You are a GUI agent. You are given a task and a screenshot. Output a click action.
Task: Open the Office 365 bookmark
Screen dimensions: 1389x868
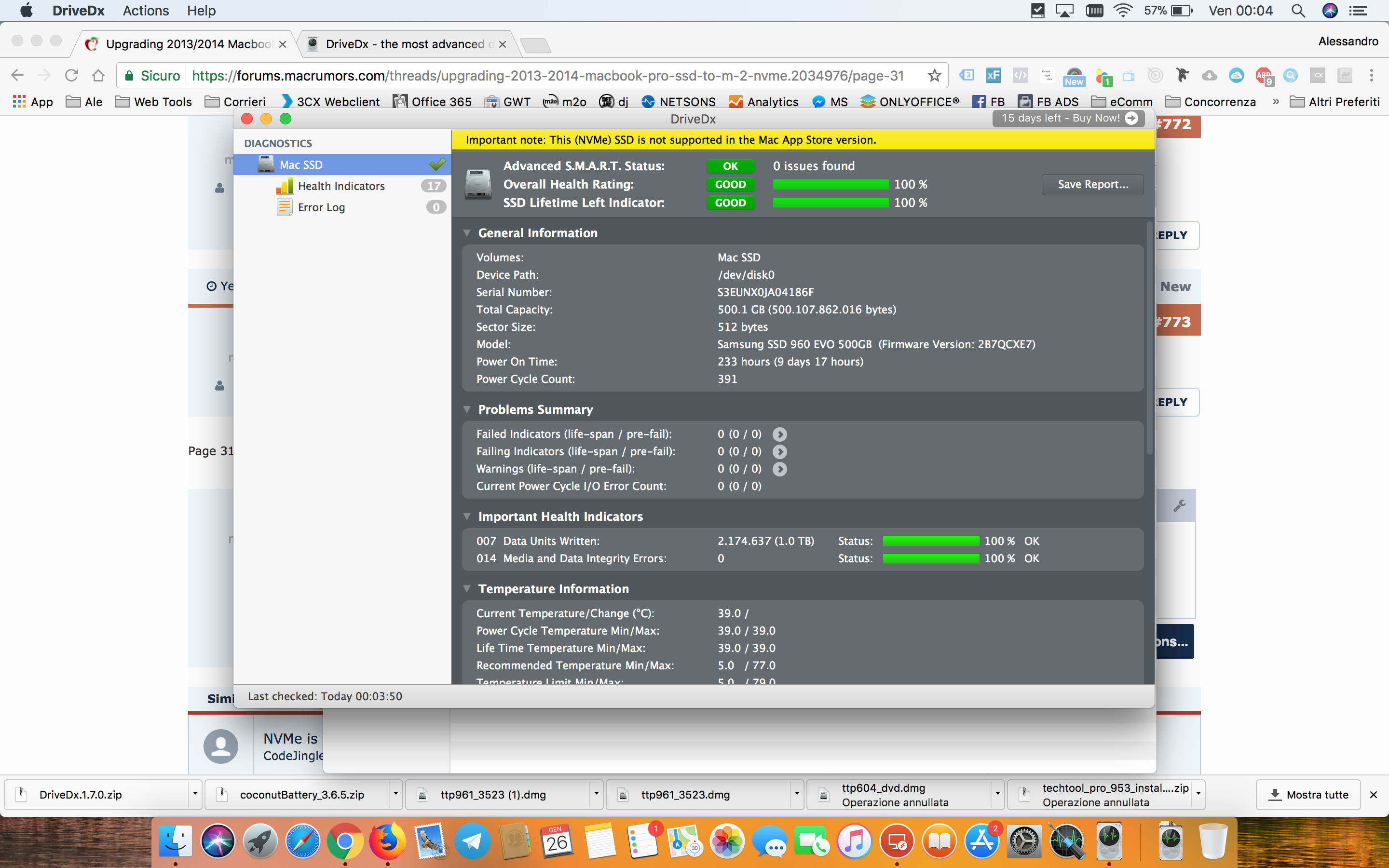(x=432, y=102)
